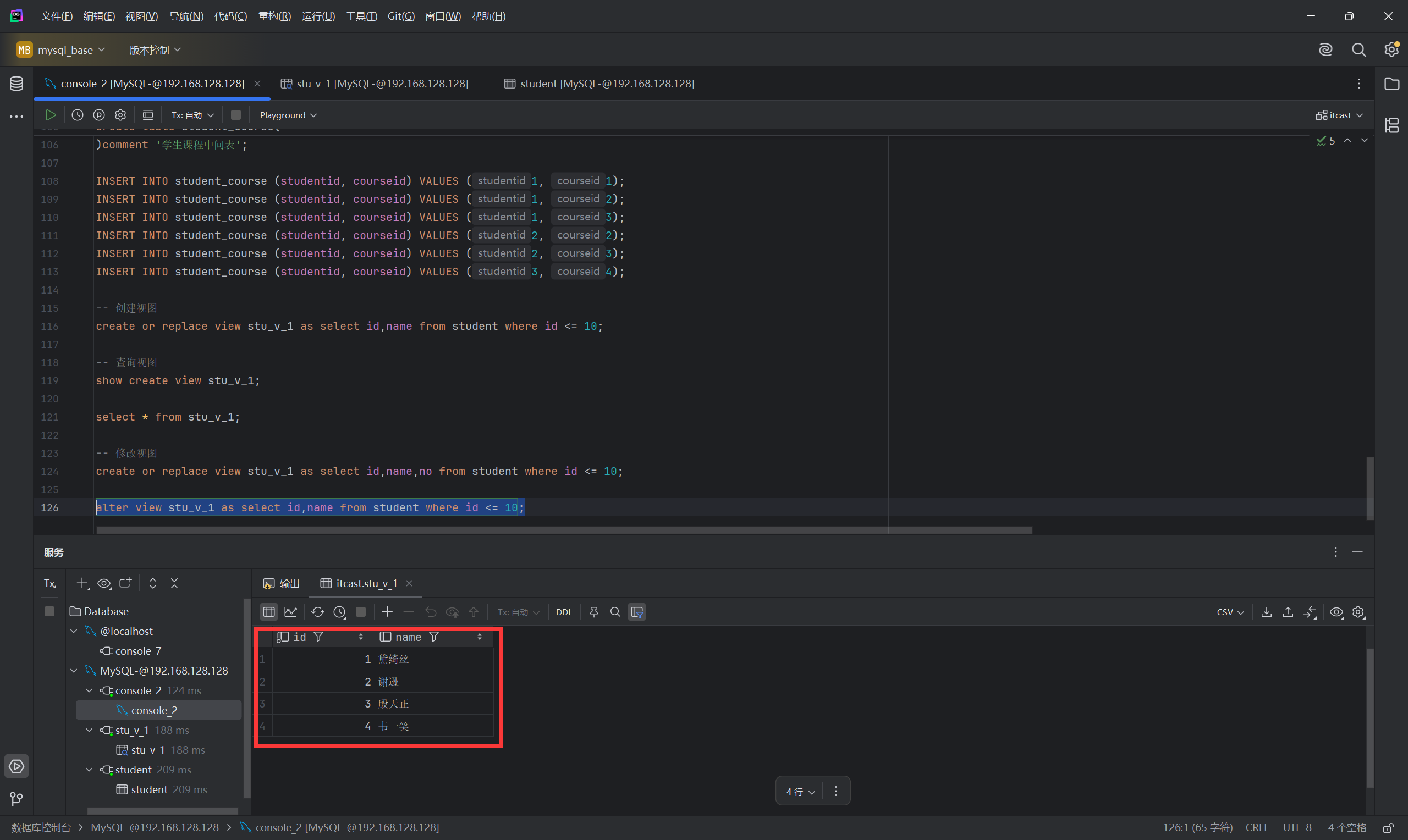Open the Database tool window icon
Screen dimensions: 1408x840
(16, 84)
